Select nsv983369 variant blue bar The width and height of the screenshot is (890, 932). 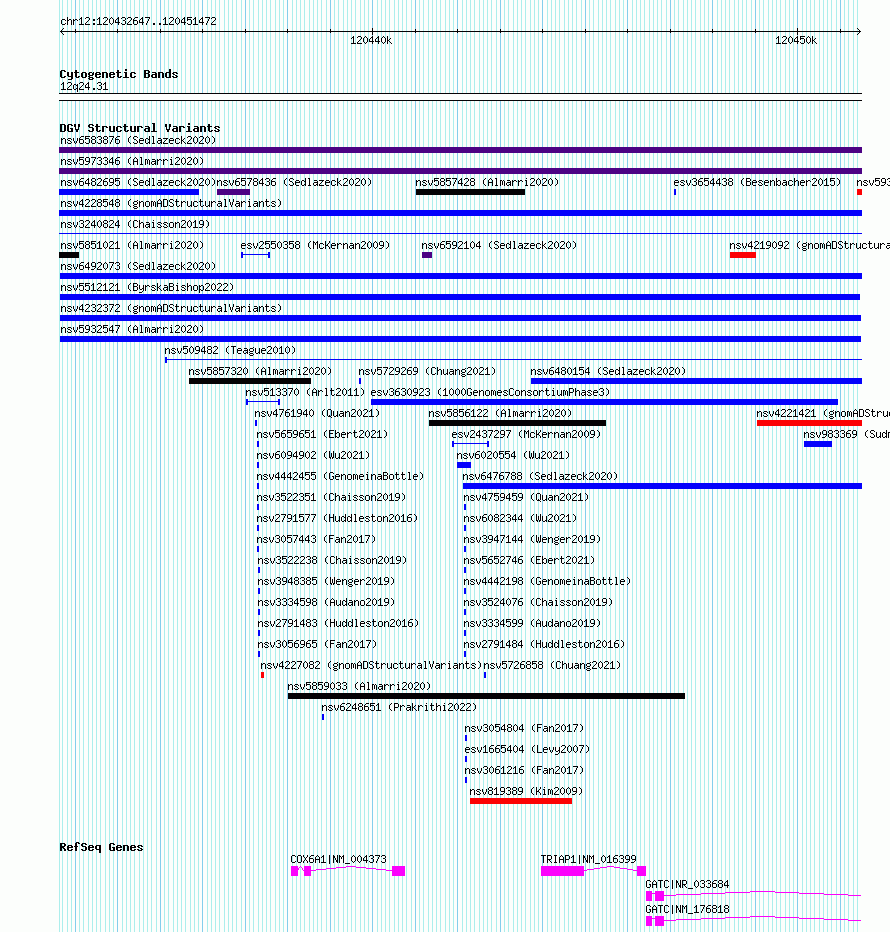pos(817,444)
